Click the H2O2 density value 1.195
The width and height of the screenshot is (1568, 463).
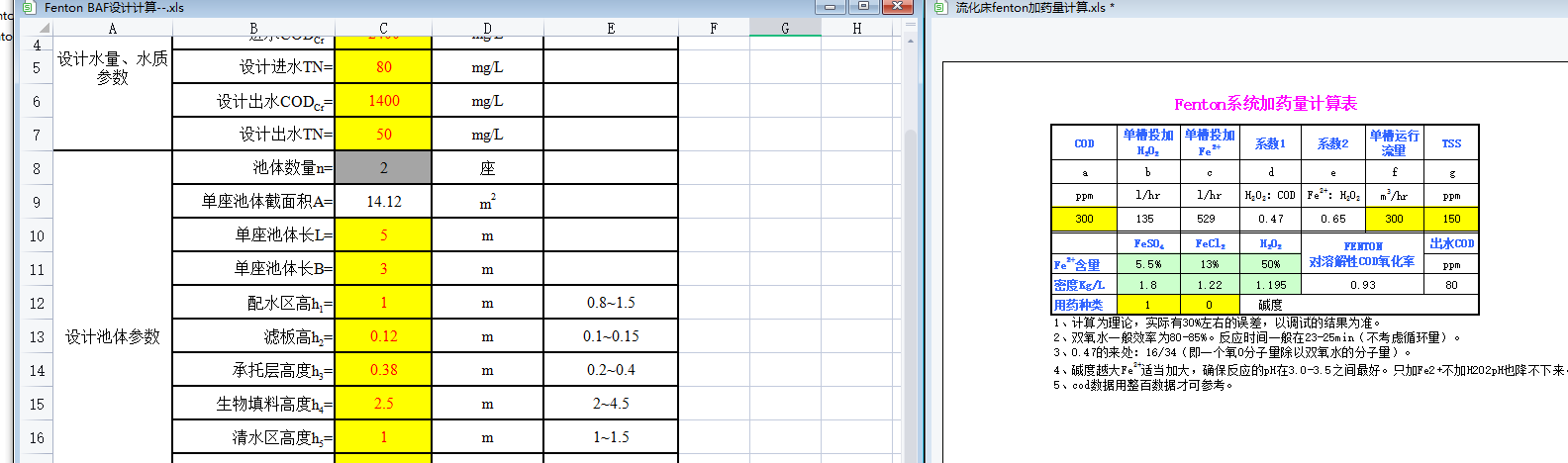(x=1270, y=285)
